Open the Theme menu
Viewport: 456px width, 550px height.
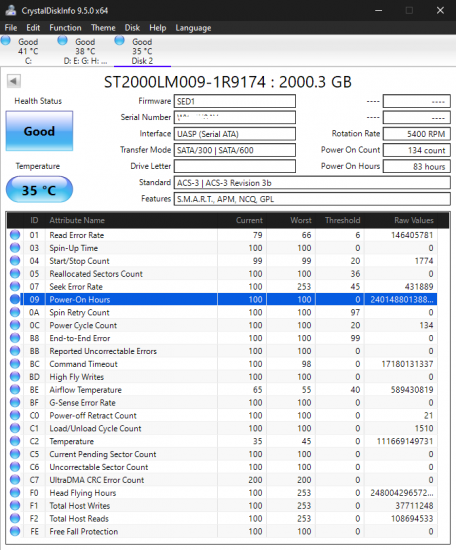pyautogui.click(x=103, y=28)
